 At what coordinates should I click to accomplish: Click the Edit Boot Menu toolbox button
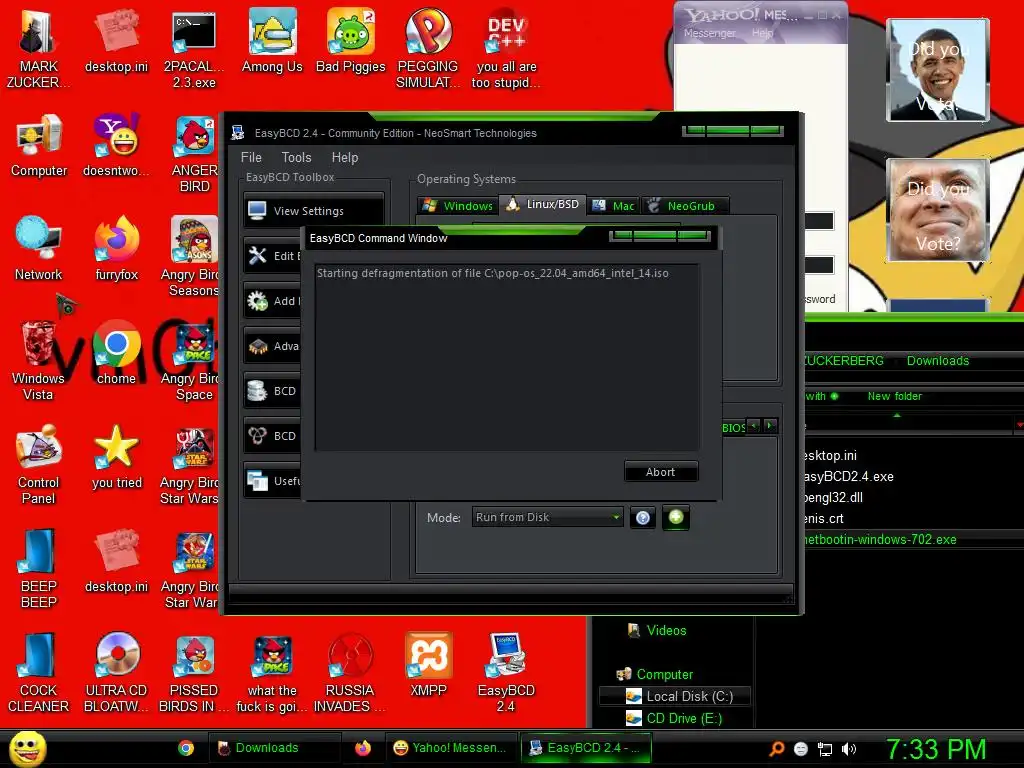coord(272,255)
